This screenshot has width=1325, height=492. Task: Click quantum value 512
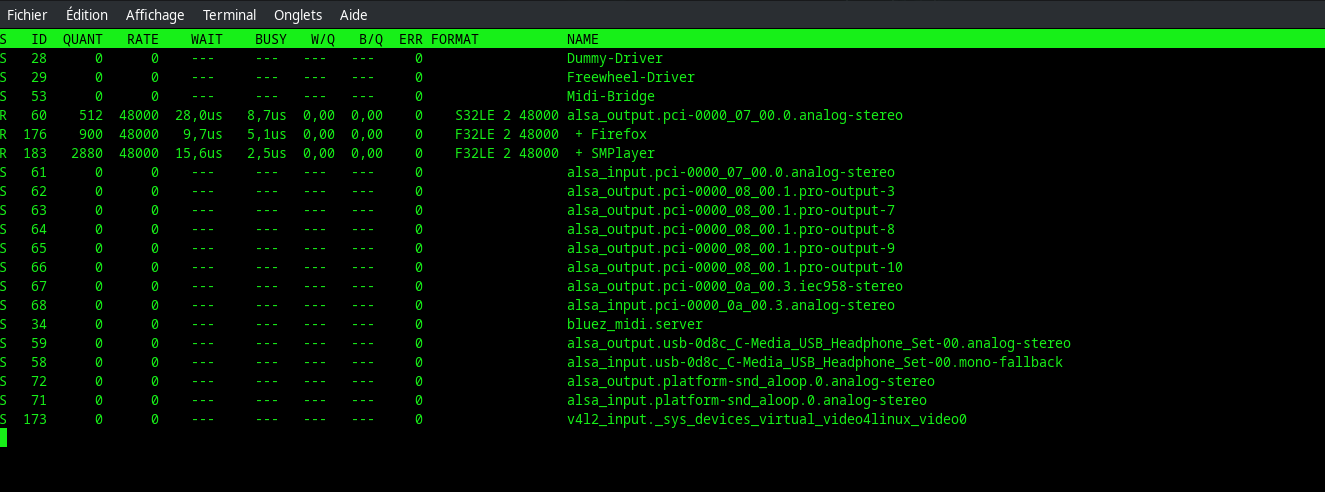coord(91,116)
